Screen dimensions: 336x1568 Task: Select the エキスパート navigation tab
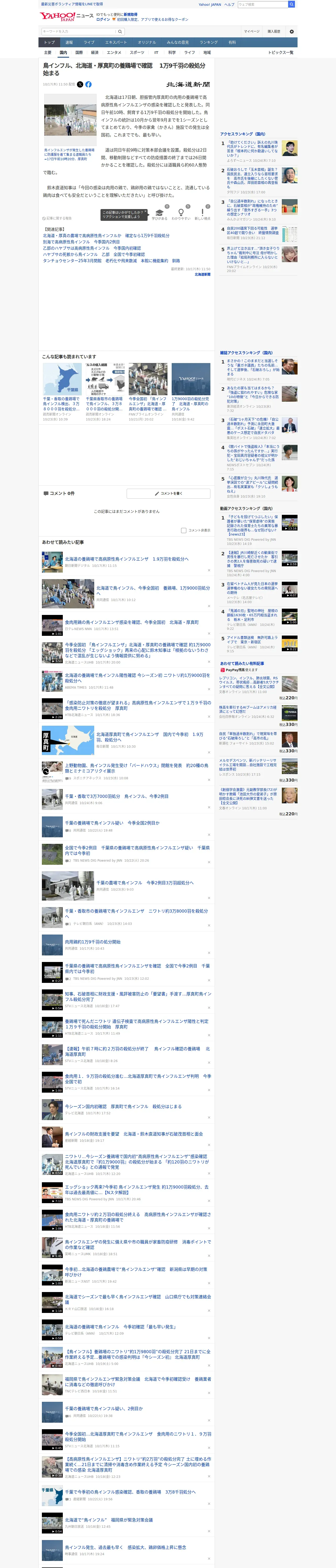click(116, 43)
